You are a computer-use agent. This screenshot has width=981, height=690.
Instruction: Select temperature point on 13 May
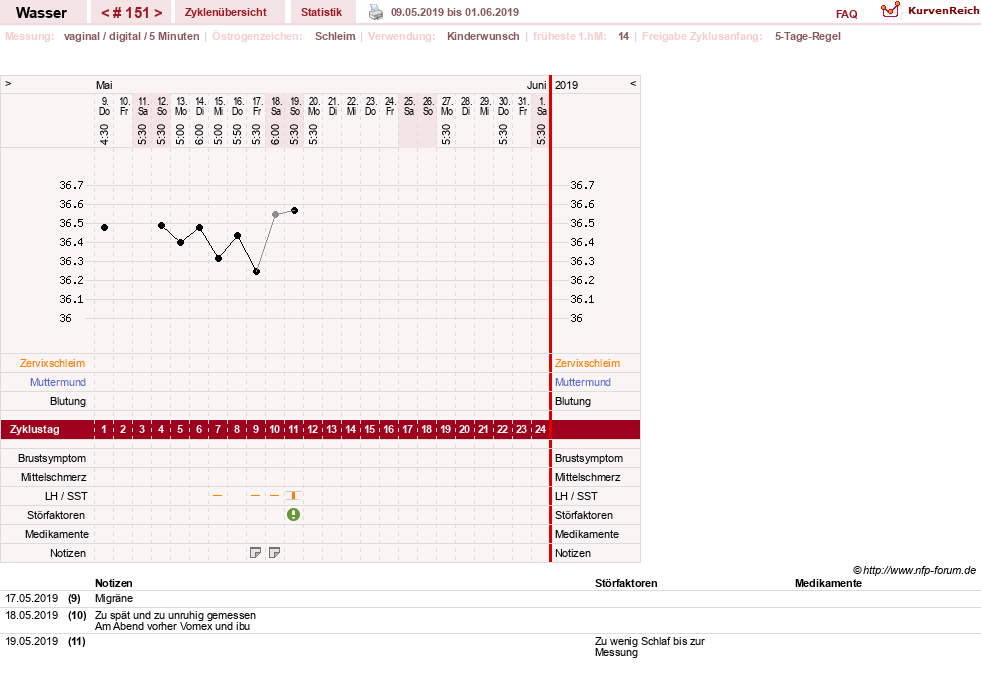coord(180,243)
